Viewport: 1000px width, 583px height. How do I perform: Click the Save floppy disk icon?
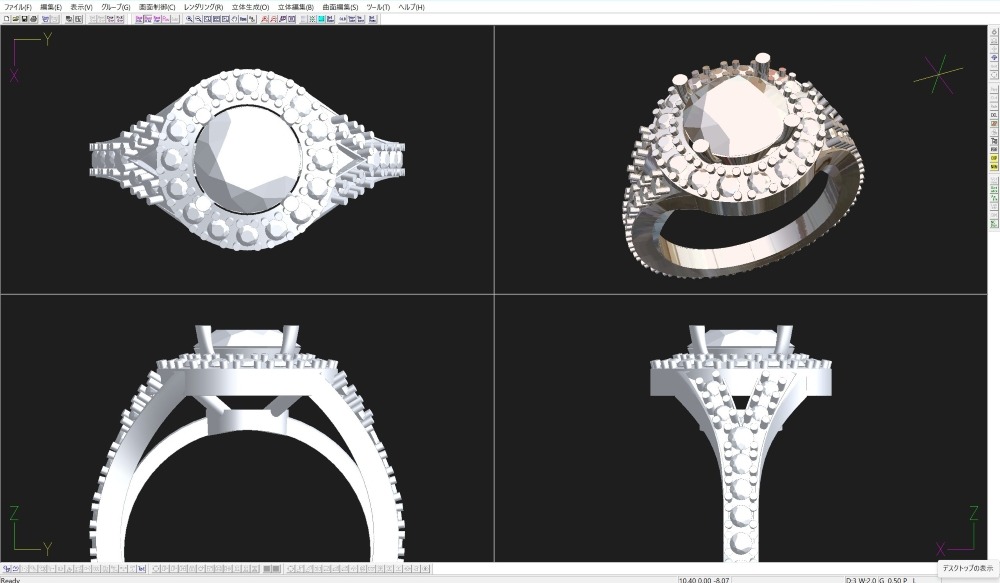click(24, 18)
